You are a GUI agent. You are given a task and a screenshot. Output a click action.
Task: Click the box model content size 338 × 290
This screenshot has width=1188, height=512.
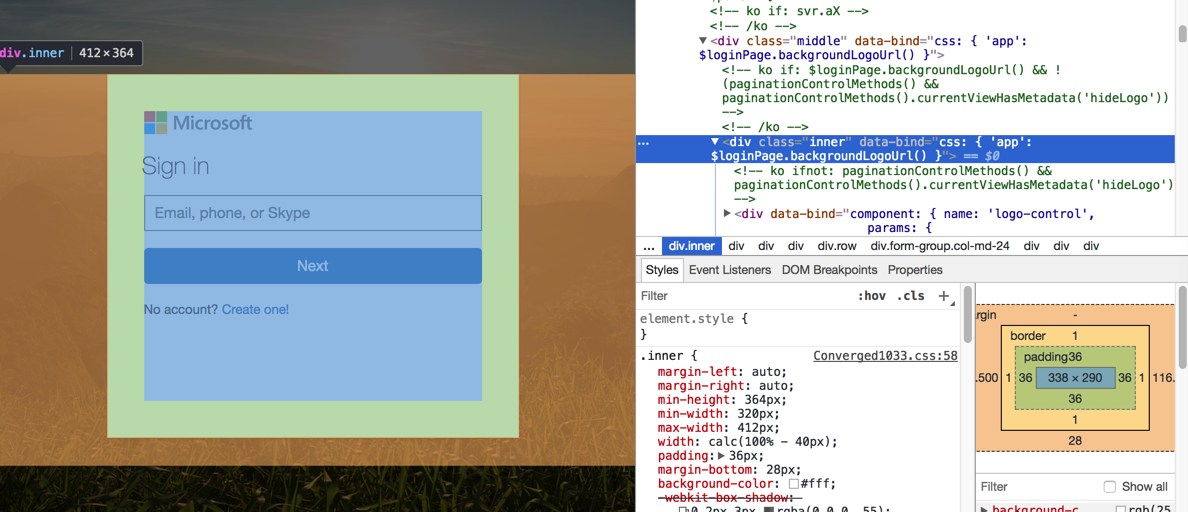tap(1076, 377)
